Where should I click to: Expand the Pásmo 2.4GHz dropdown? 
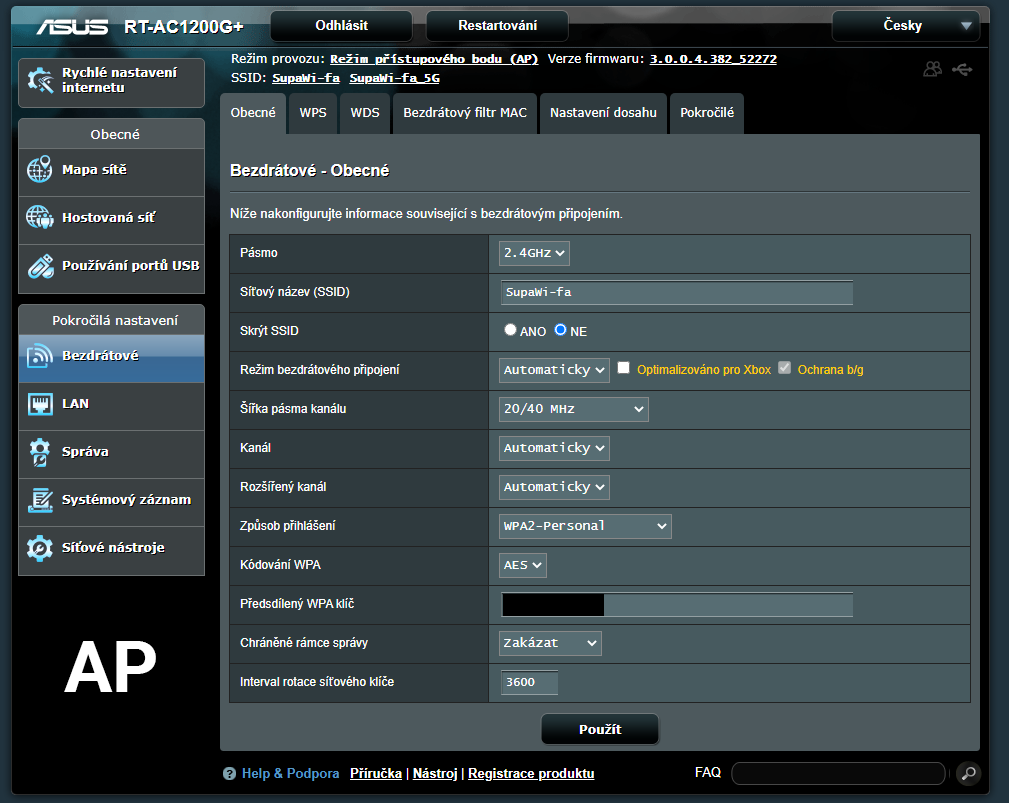pos(534,254)
